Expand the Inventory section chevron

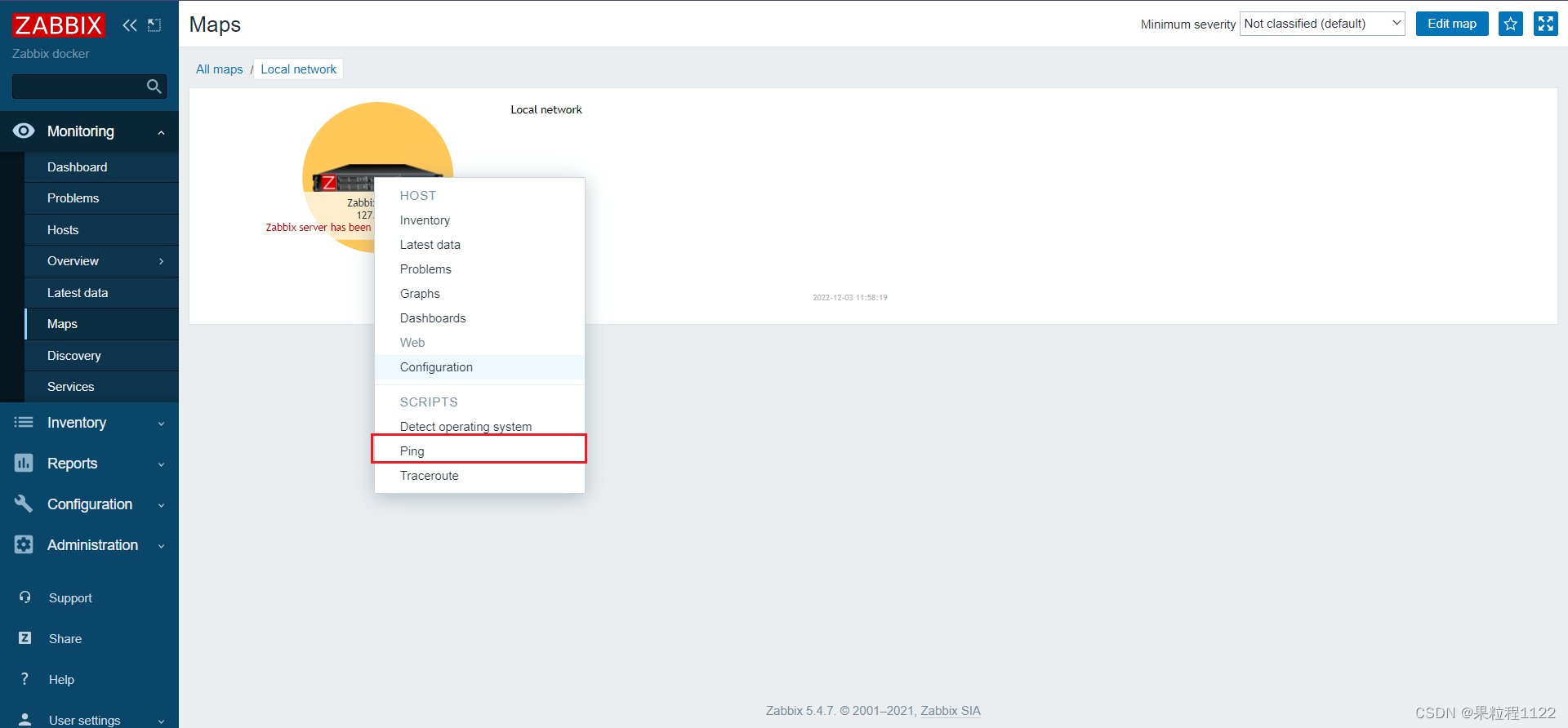tap(161, 424)
